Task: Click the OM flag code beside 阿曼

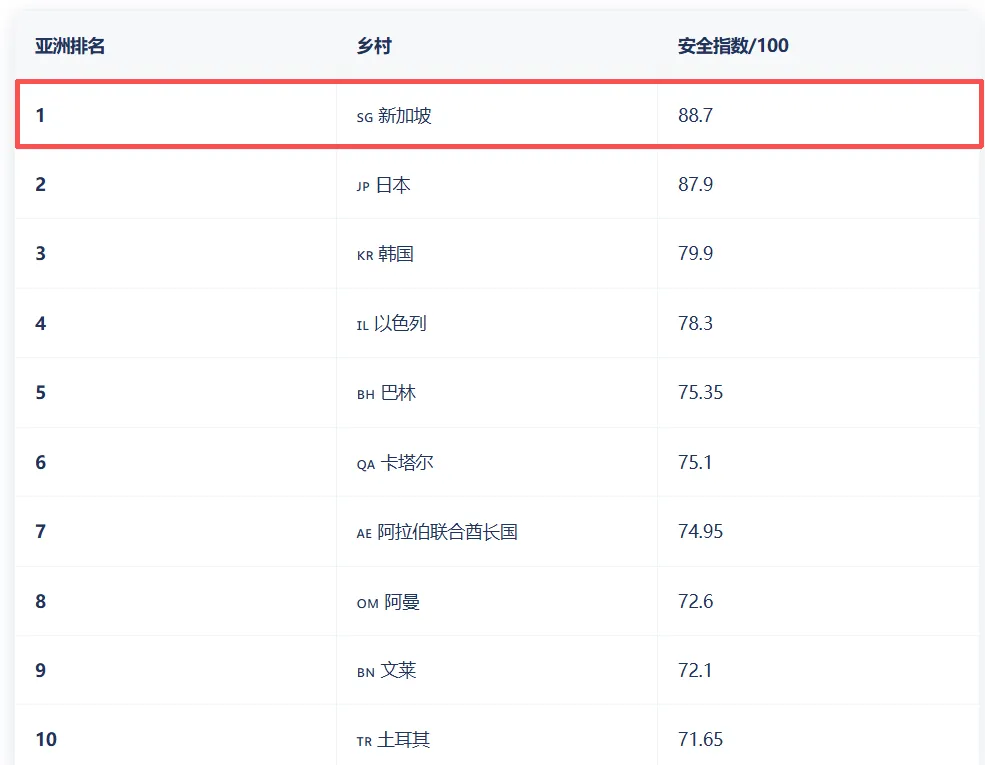Action: coord(367,603)
